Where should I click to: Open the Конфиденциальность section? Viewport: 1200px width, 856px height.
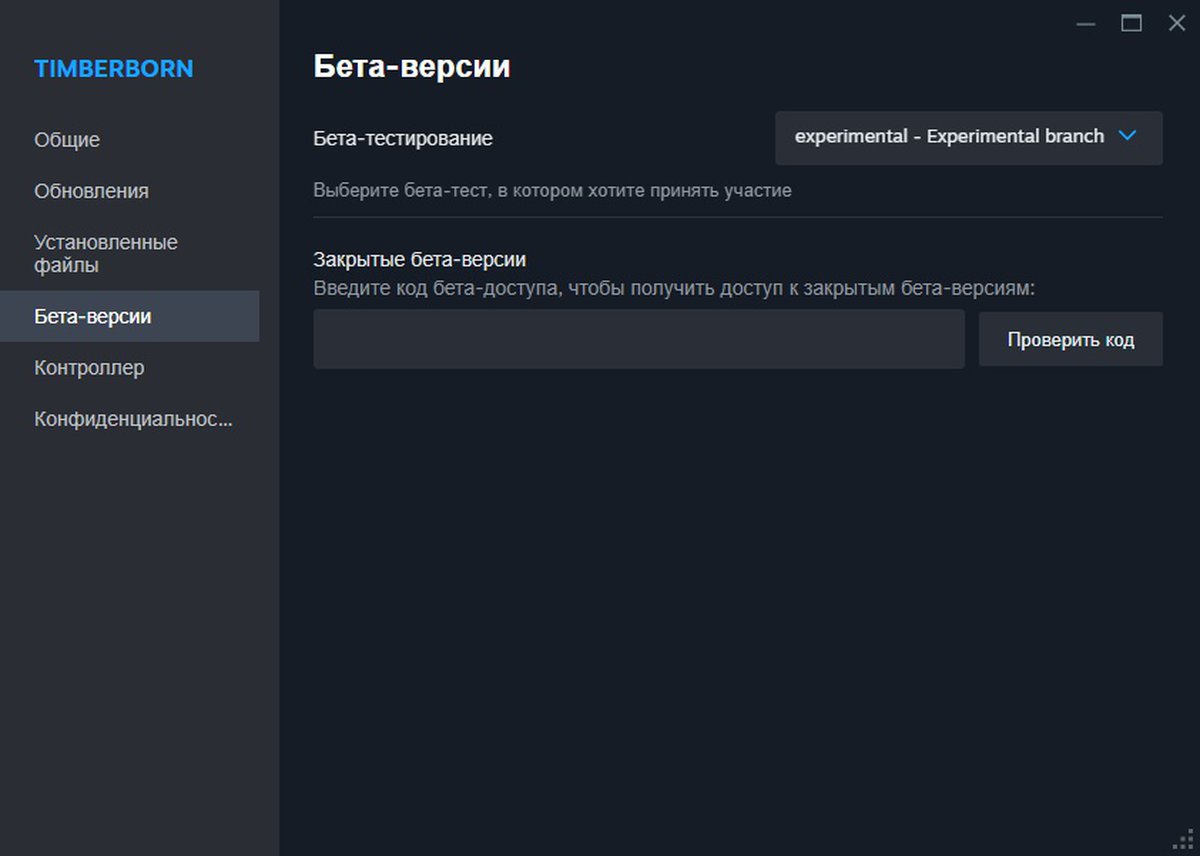[x=133, y=419]
